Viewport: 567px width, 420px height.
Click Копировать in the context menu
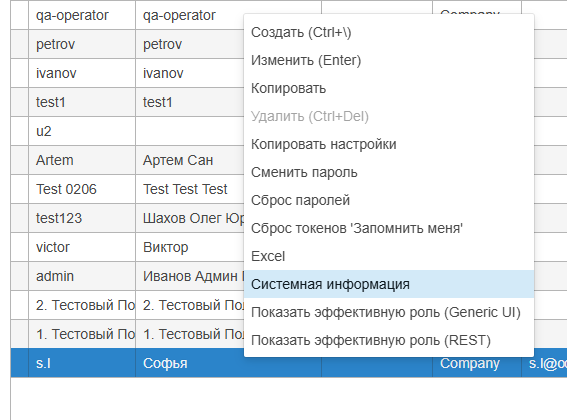coord(389,88)
